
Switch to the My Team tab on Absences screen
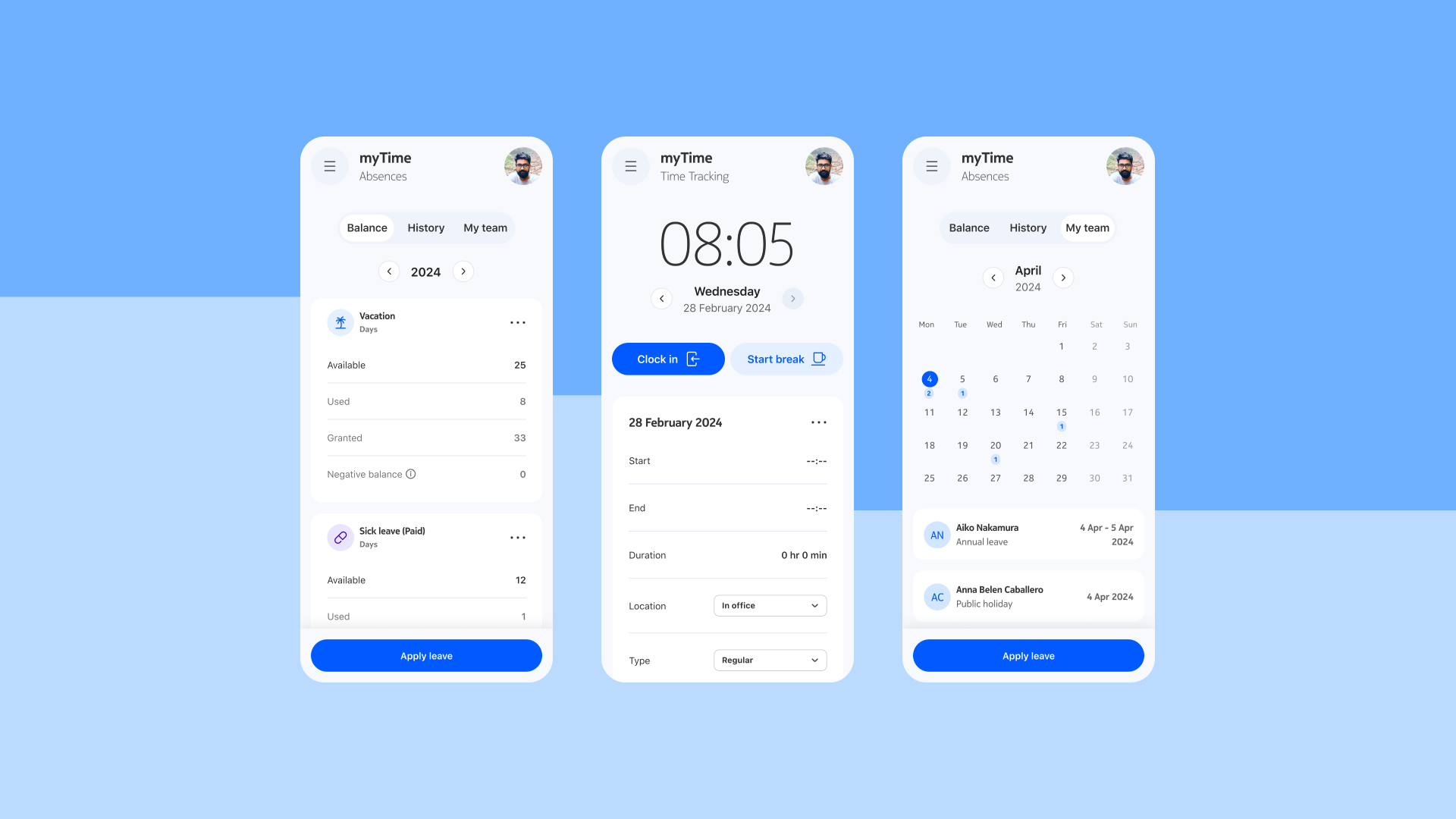(485, 227)
